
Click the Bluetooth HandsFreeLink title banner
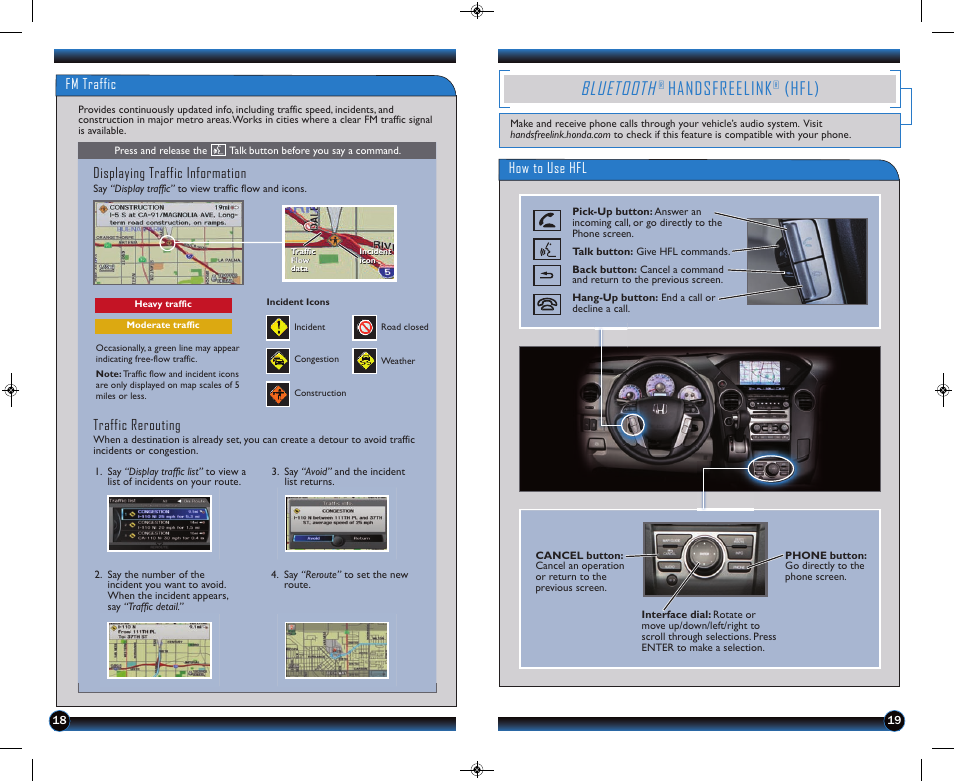700,89
